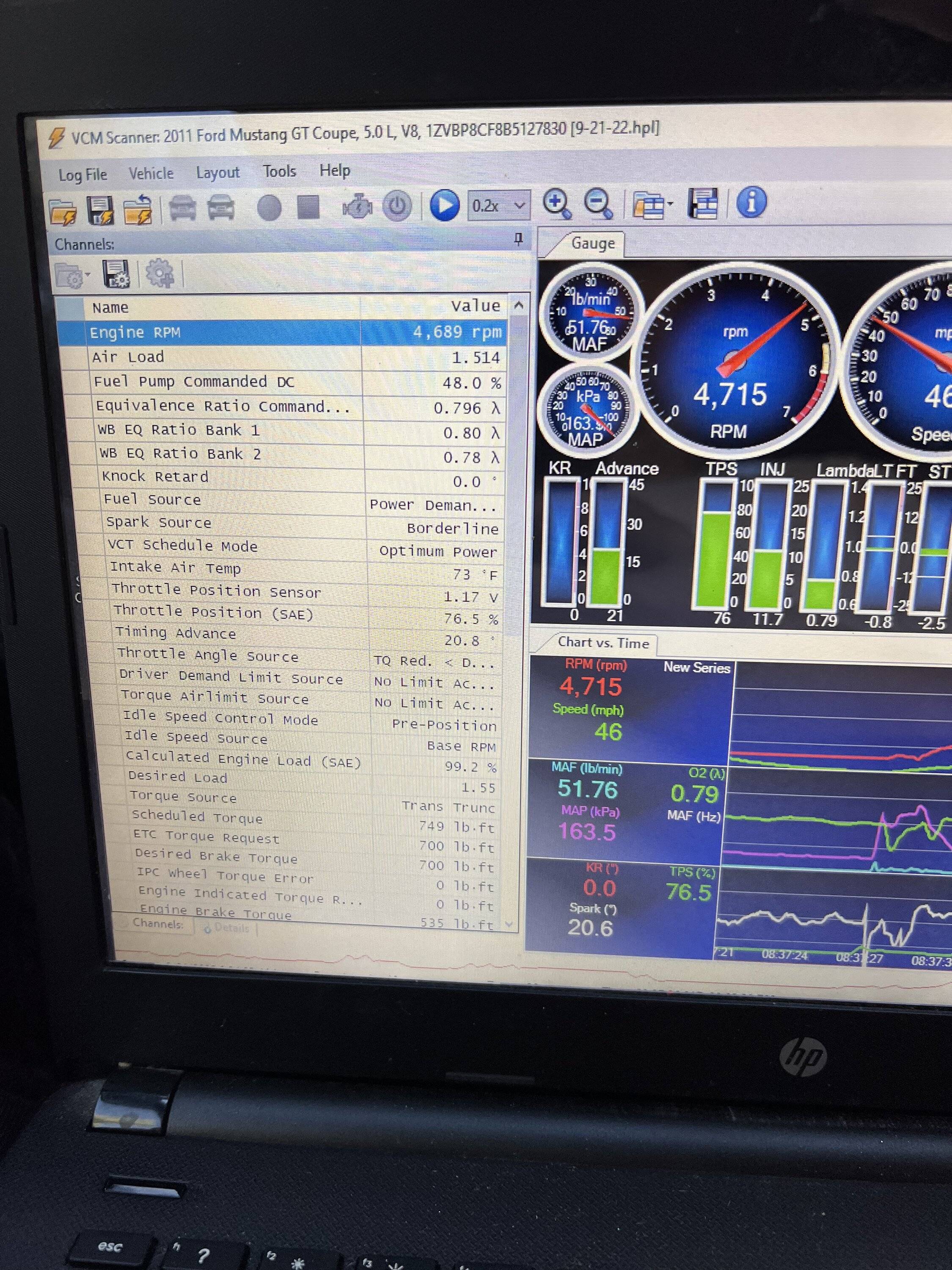Click the power symbol toolbar icon
952x1270 pixels.
397,206
